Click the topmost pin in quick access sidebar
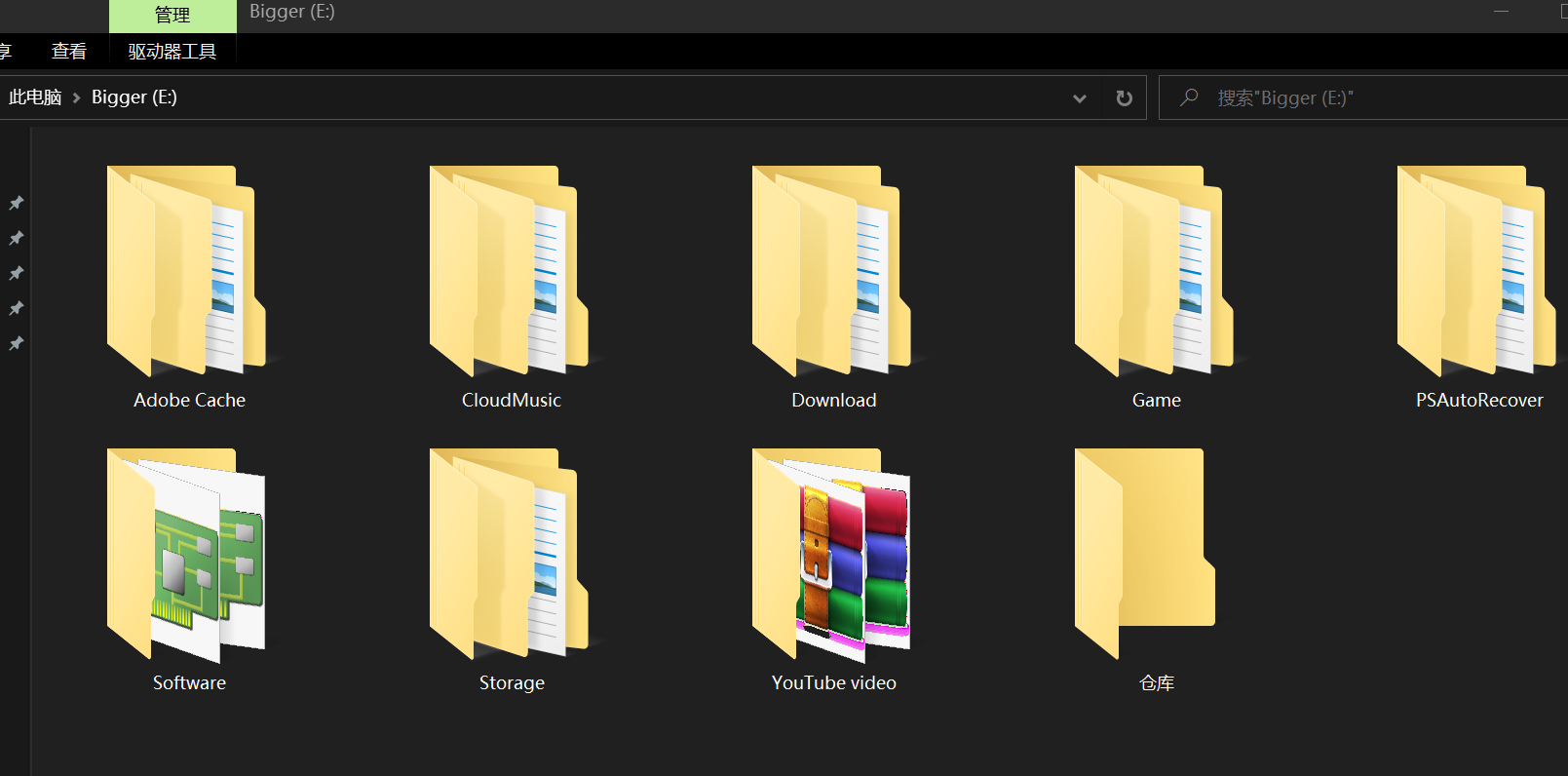The width and height of the screenshot is (1568, 776). (17, 203)
